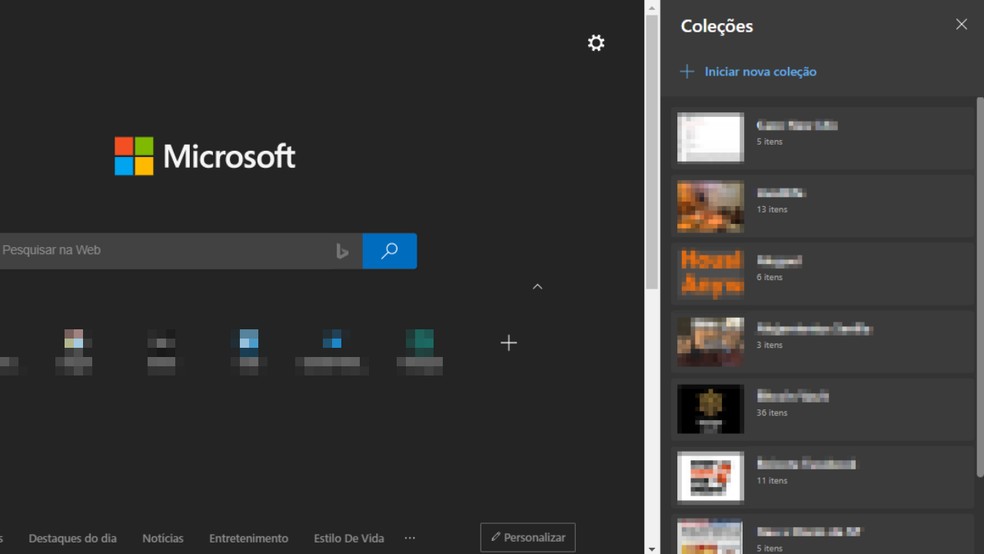Click the plus icon for new collection
Screen dimensions: 984x554
click(687, 72)
